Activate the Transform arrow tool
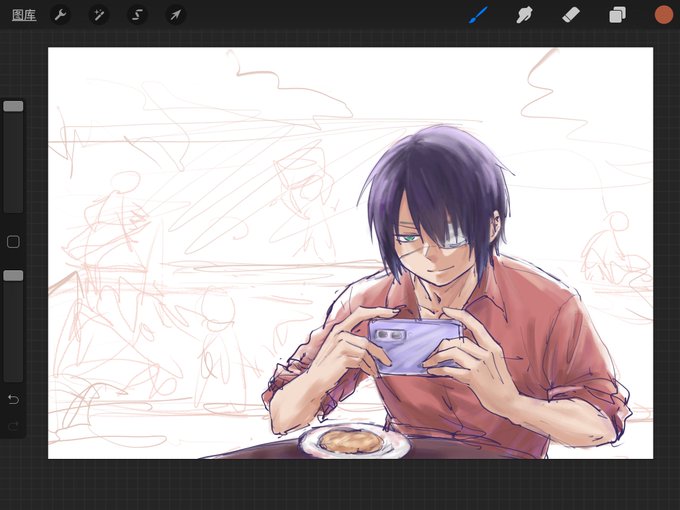This screenshot has width=680, height=510. (x=175, y=15)
